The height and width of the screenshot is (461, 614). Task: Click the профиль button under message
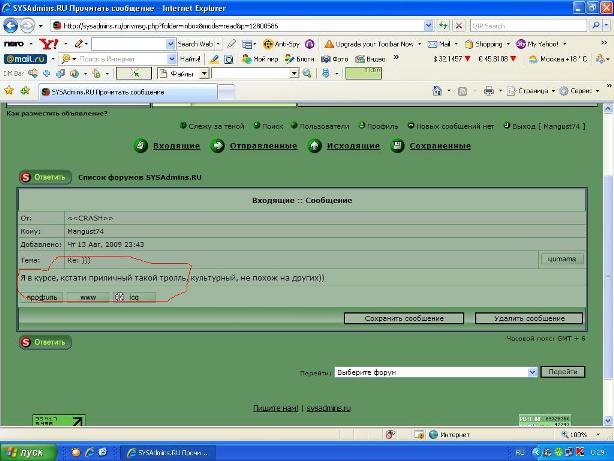(x=42, y=297)
